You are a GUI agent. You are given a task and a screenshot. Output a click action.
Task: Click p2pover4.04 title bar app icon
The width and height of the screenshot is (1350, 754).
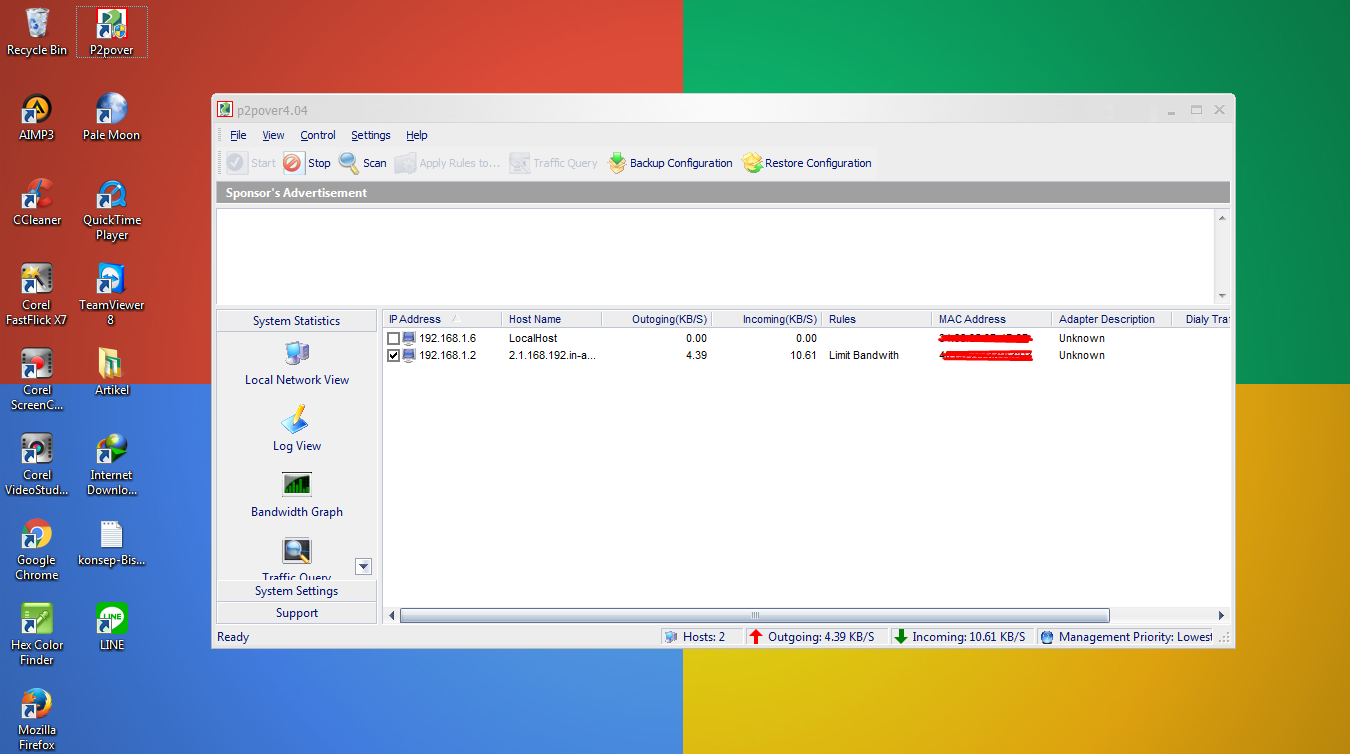[226, 110]
